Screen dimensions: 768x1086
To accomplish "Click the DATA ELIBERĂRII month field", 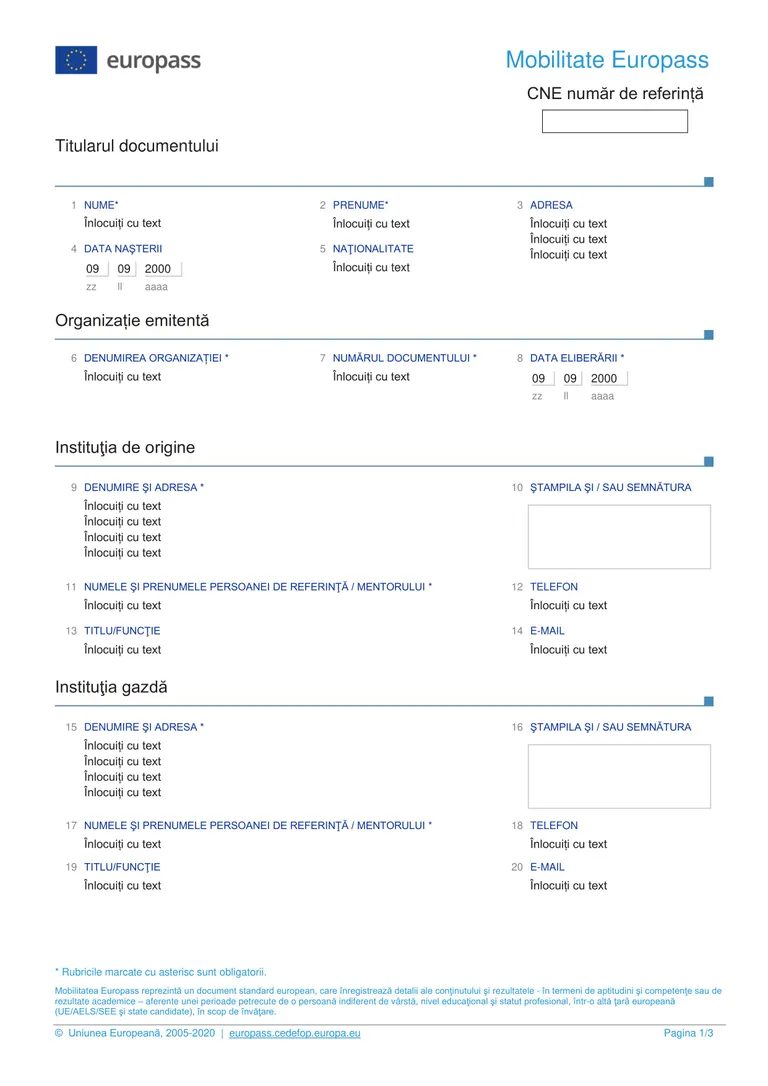I will (570, 378).
